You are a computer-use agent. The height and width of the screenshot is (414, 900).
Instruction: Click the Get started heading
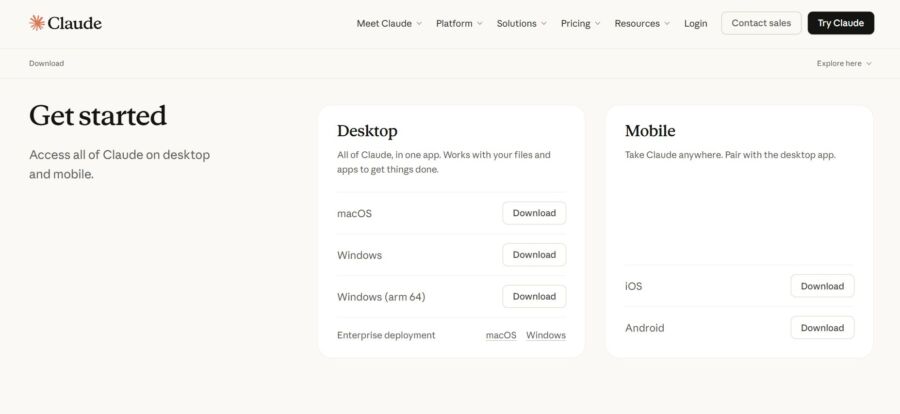[98, 115]
